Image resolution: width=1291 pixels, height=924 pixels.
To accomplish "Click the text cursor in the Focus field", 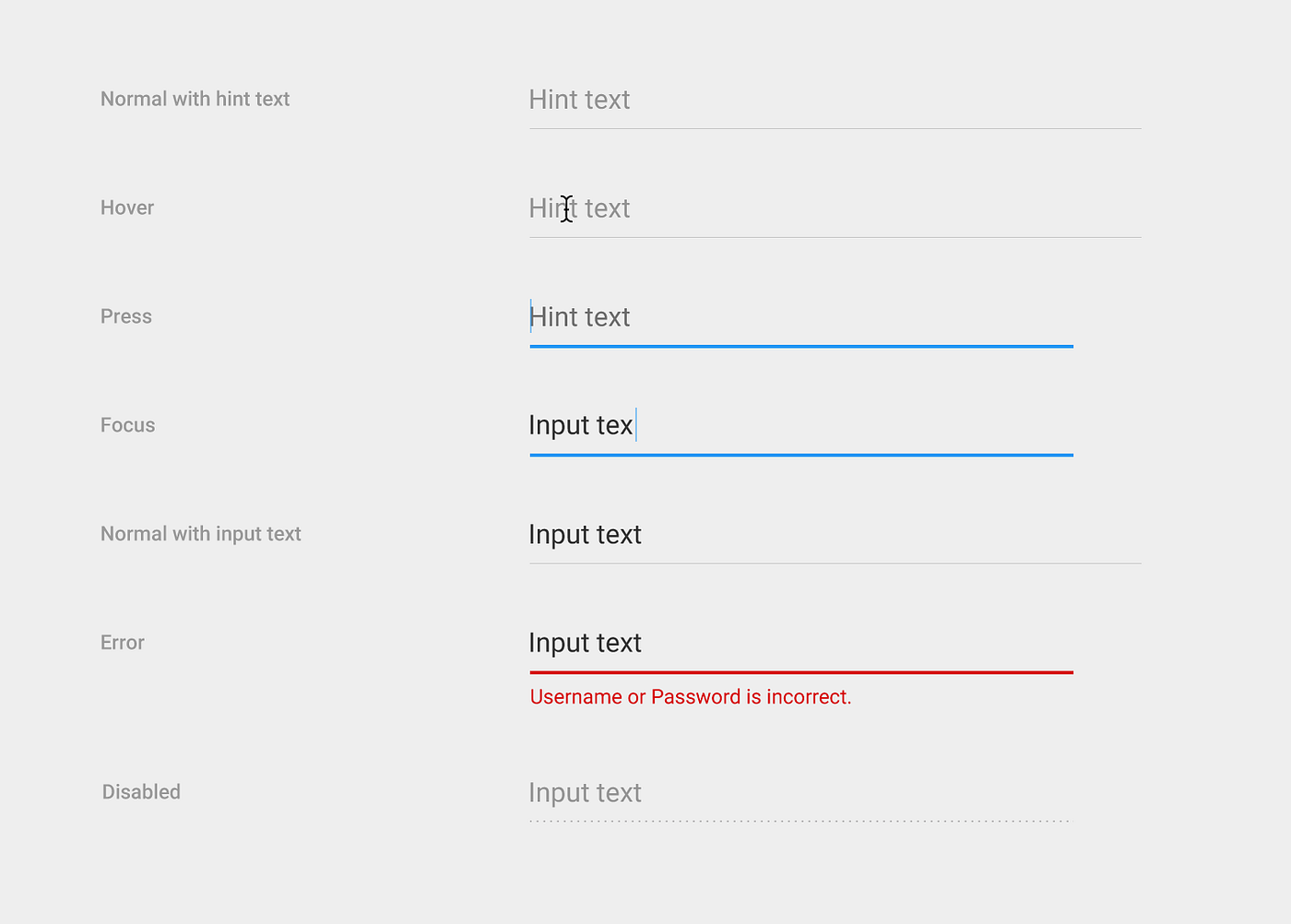I will coord(636,425).
